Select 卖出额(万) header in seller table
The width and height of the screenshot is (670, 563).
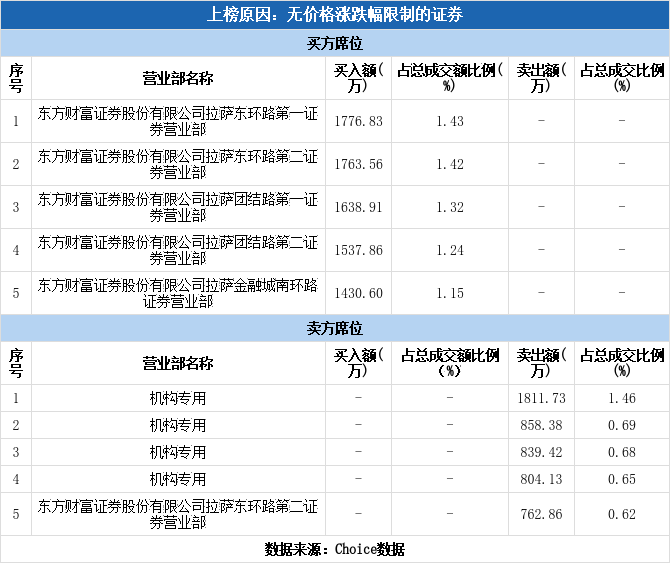(x=541, y=363)
